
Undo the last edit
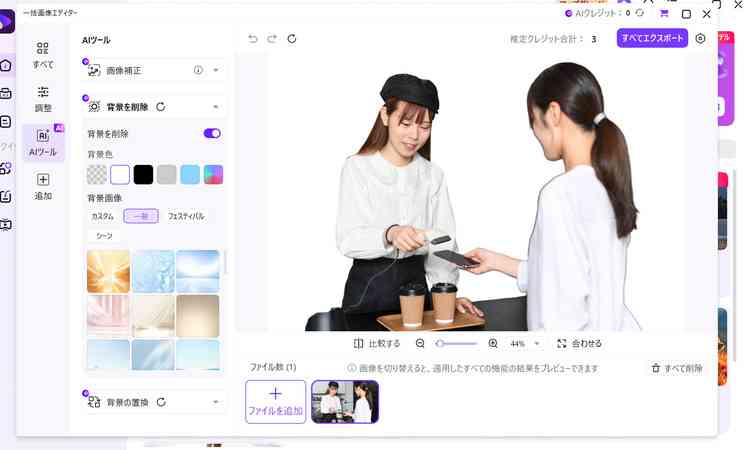[253, 39]
